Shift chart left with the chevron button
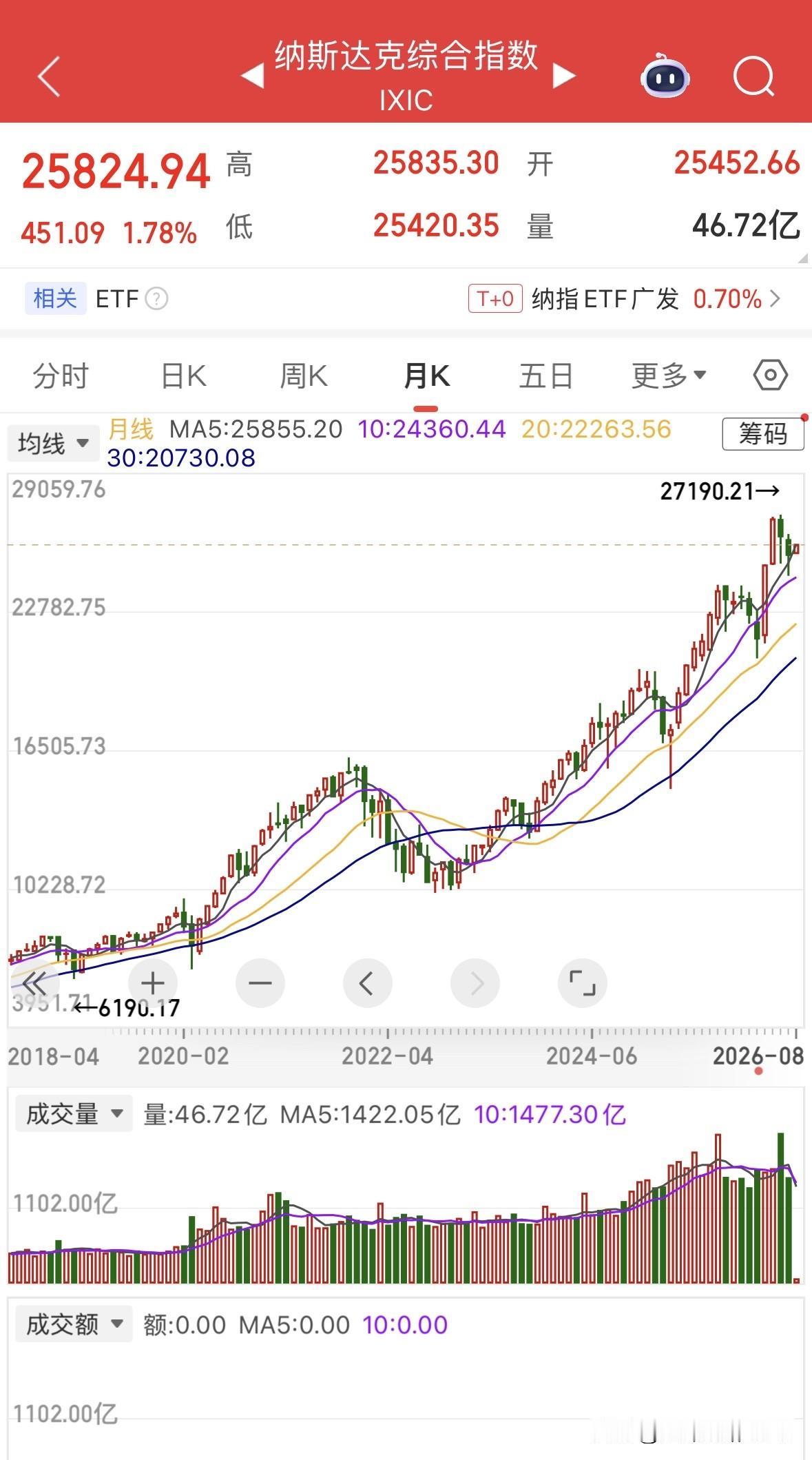The height and width of the screenshot is (1460, 812). (367, 983)
